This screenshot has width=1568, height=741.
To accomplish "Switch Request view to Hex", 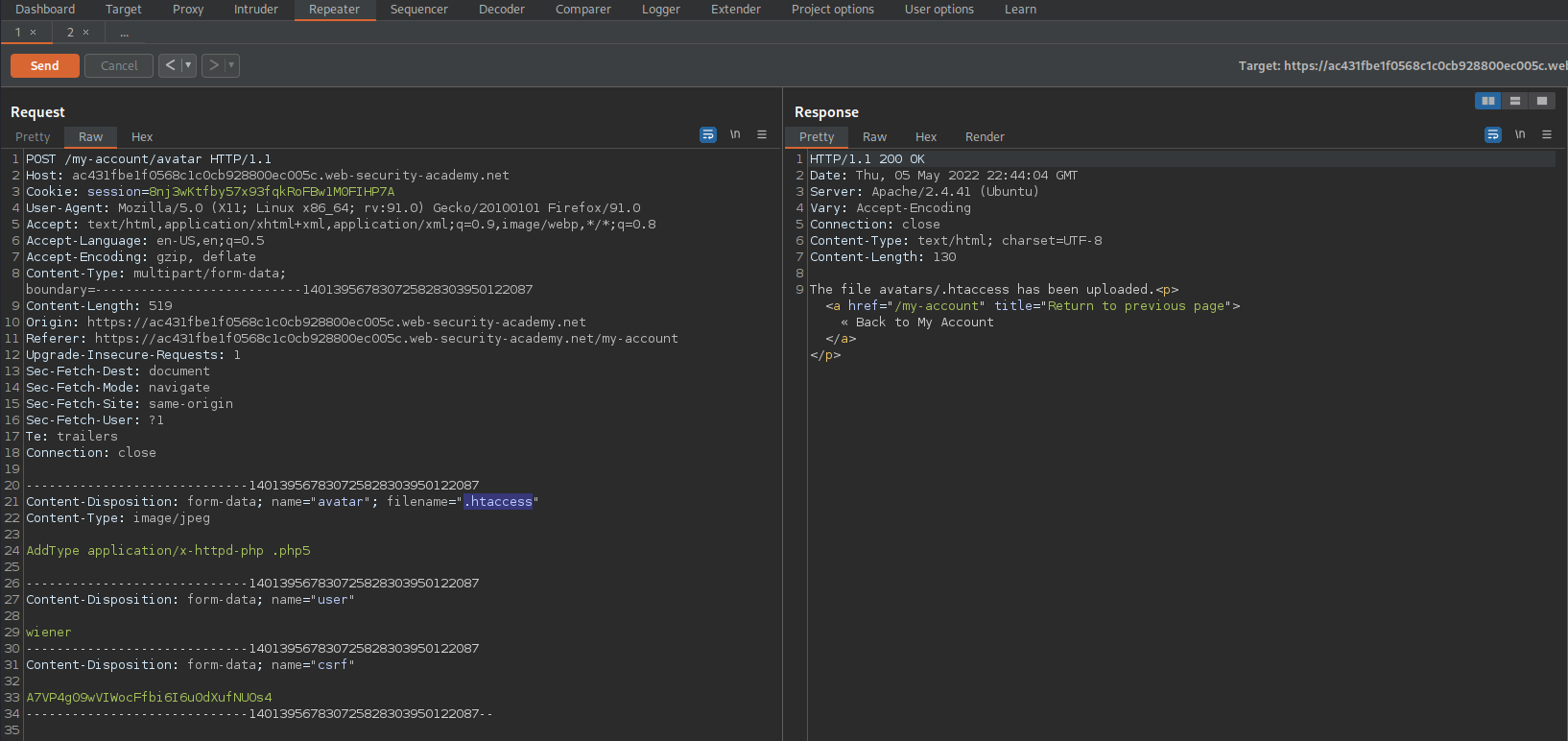I will 142,137.
